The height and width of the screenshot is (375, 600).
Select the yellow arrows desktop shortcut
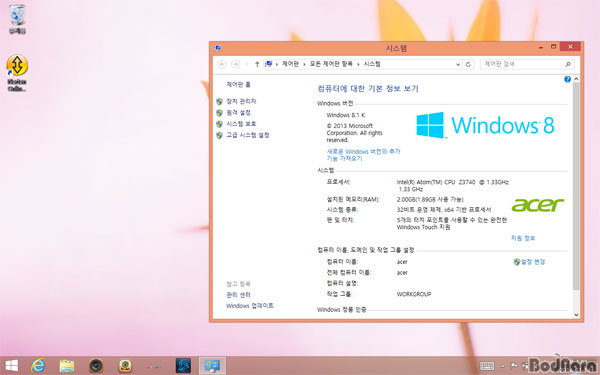[x=17, y=73]
